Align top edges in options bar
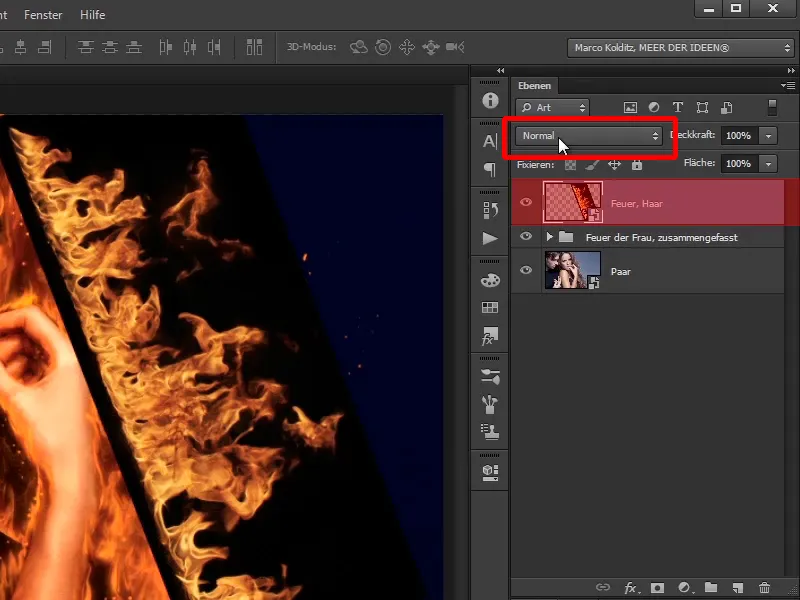Viewport: 800px width, 600px height. point(85,47)
